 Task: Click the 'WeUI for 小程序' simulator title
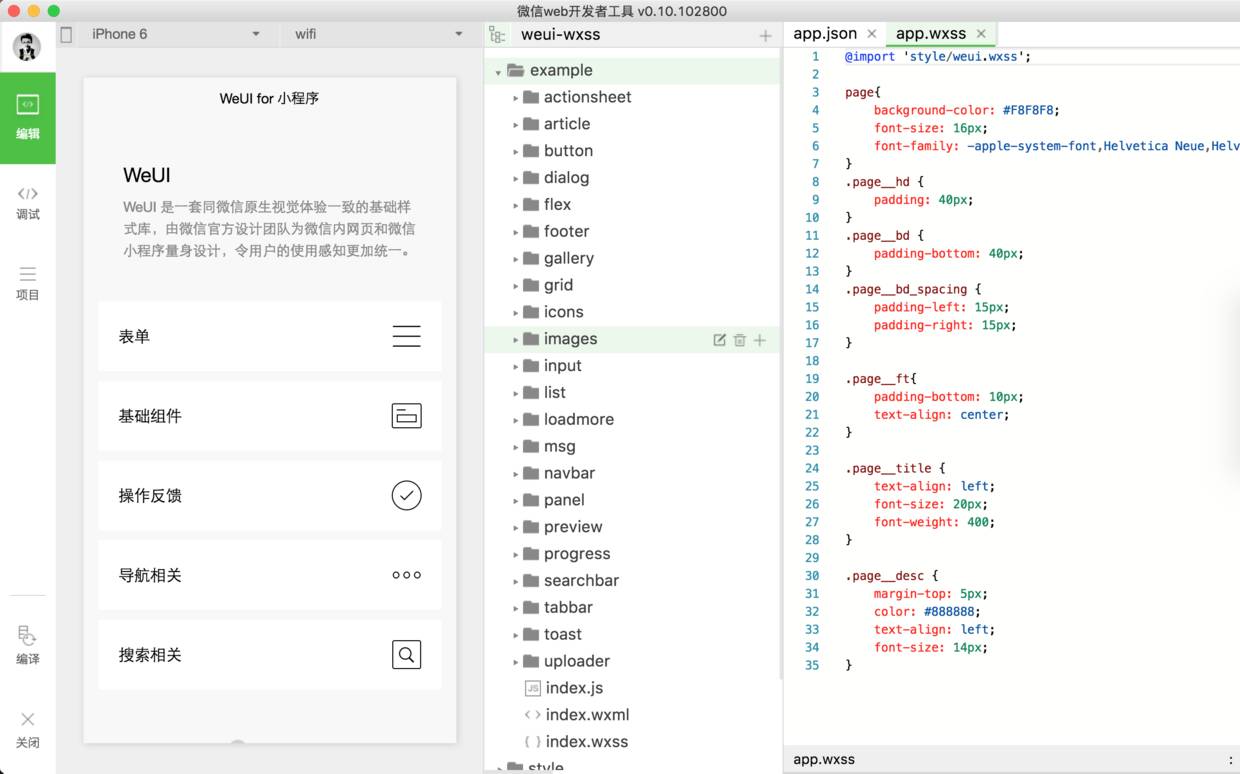(x=269, y=98)
